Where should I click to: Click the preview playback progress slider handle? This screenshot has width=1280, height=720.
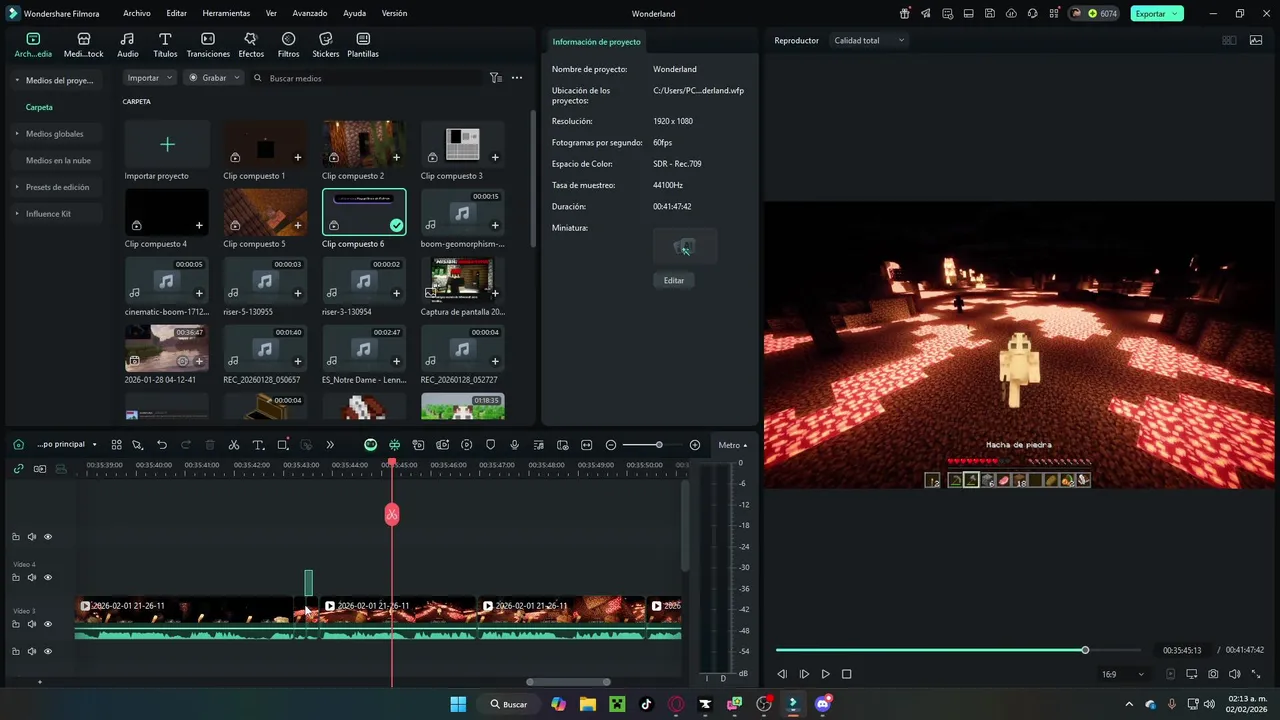coord(1085,651)
